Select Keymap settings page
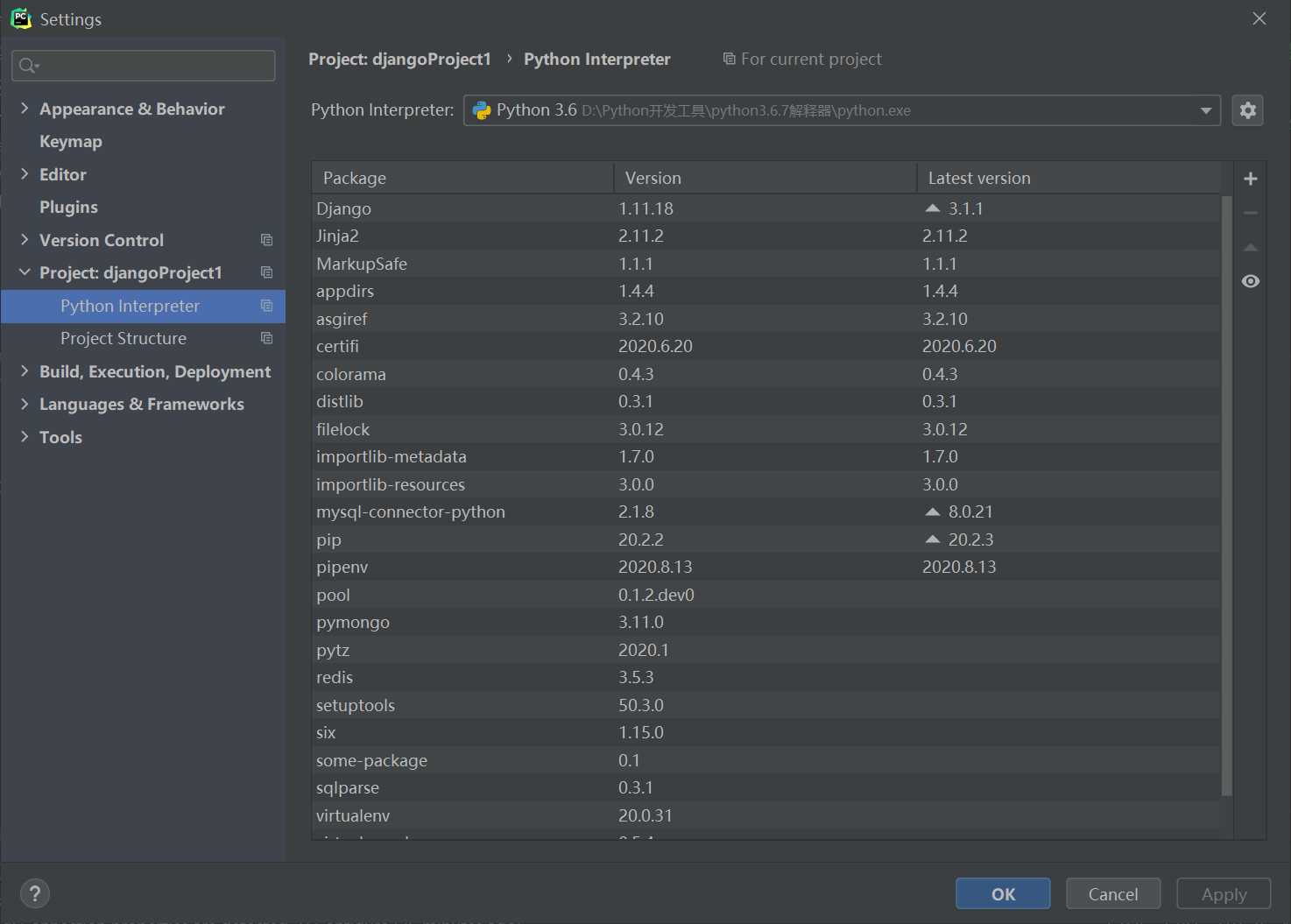This screenshot has height=924, width=1291. point(71,141)
